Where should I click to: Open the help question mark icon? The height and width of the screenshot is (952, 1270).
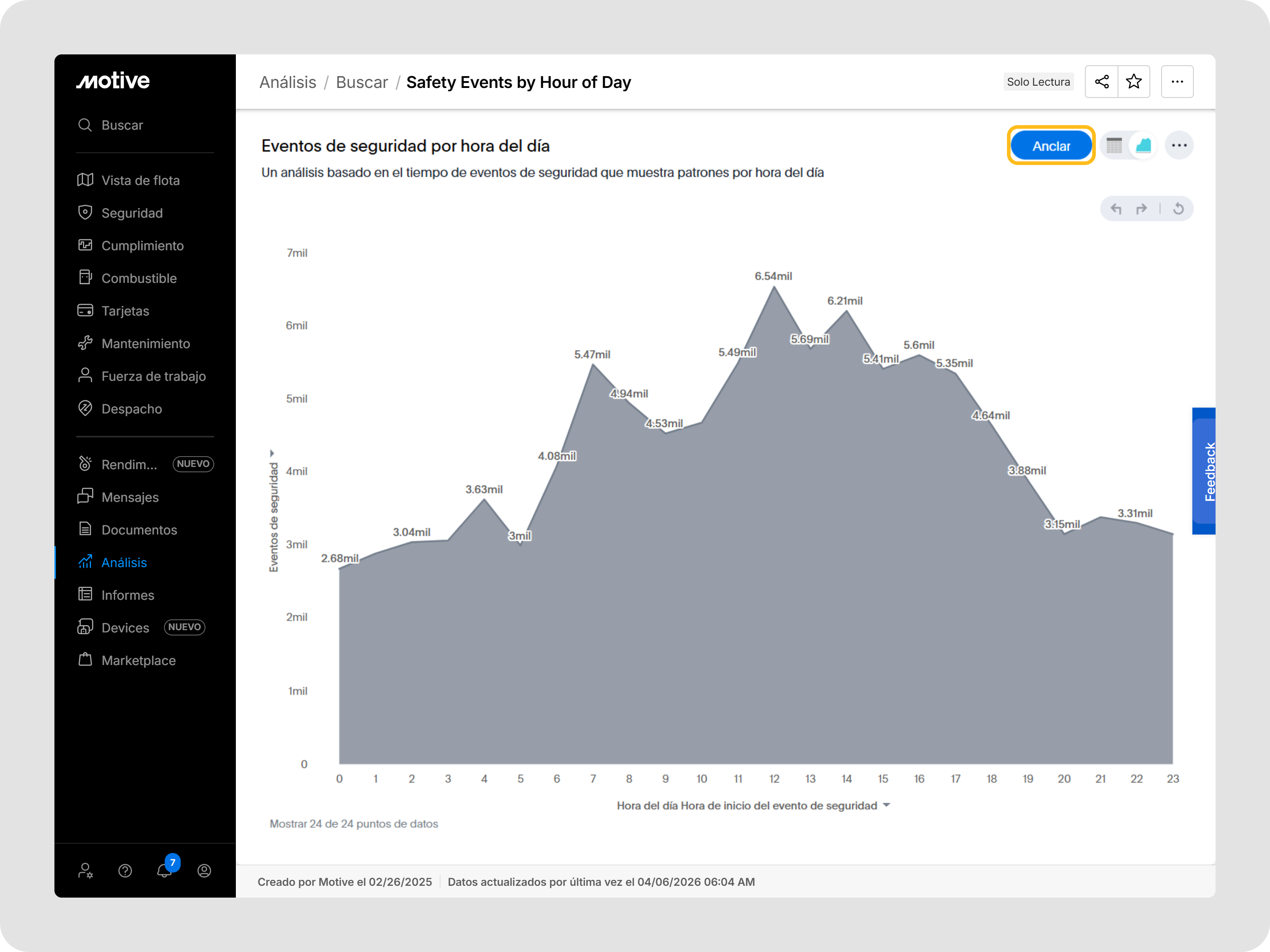(x=125, y=870)
